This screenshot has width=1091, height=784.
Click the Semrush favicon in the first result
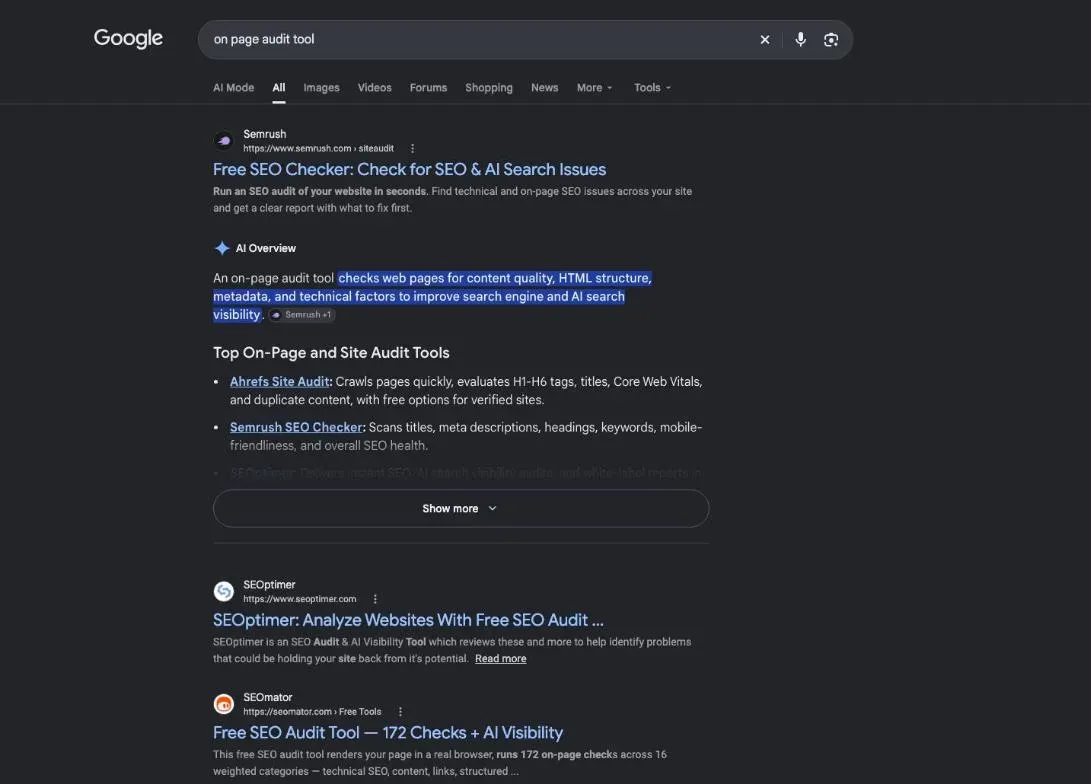click(223, 141)
